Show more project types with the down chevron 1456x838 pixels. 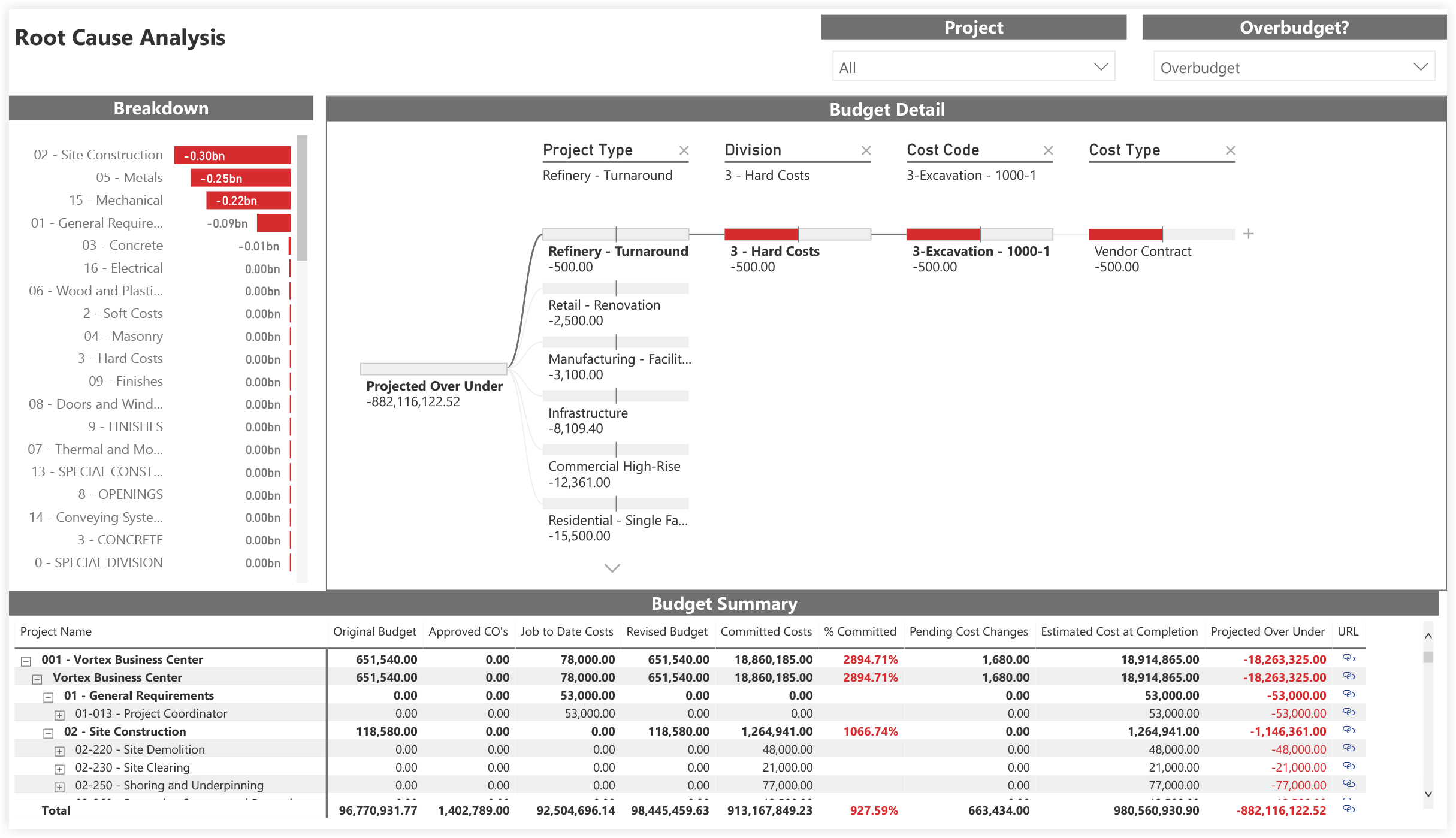(x=612, y=568)
